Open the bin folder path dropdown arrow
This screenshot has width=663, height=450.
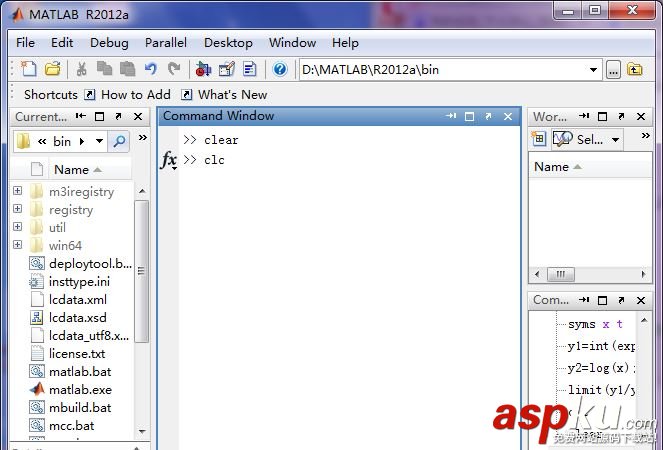tap(99, 141)
